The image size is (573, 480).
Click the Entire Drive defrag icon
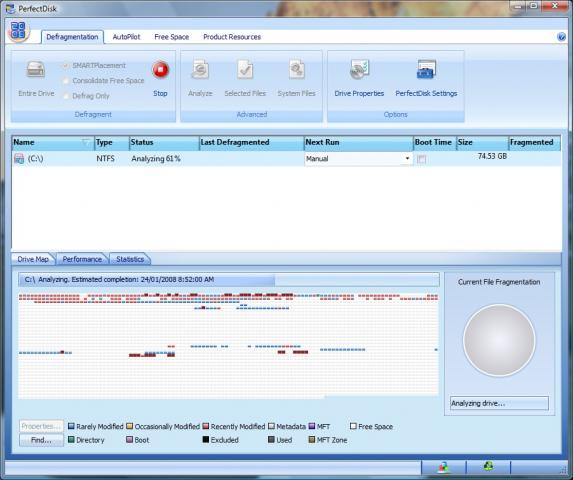[36, 70]
